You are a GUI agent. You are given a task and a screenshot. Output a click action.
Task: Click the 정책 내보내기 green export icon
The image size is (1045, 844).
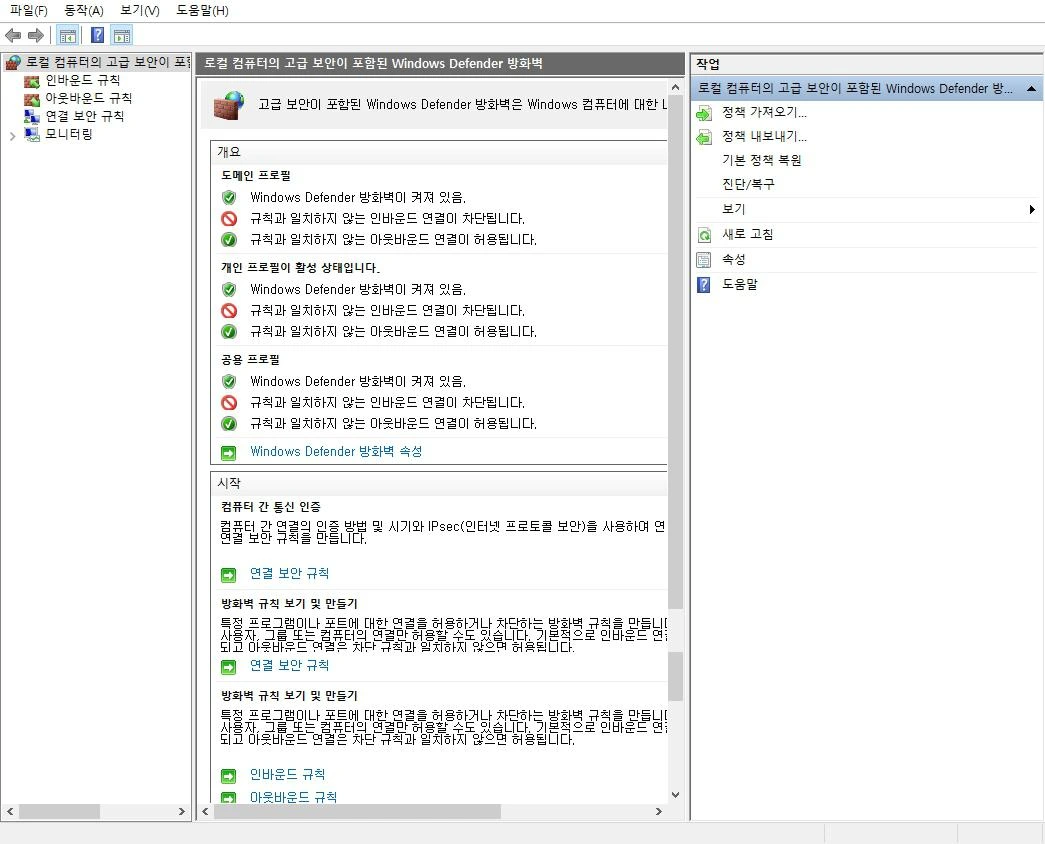point(704,137)
